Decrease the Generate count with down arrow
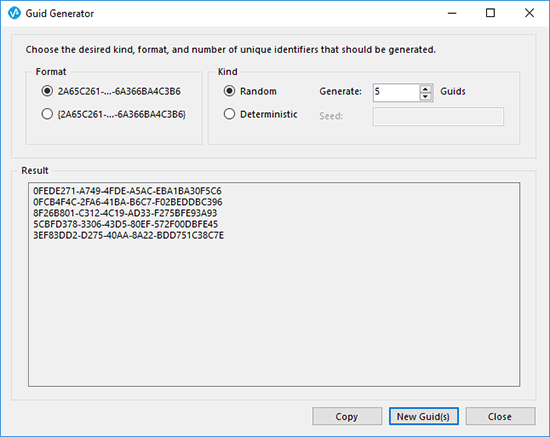The image size is (550, 437). click(x=425, y=97)
